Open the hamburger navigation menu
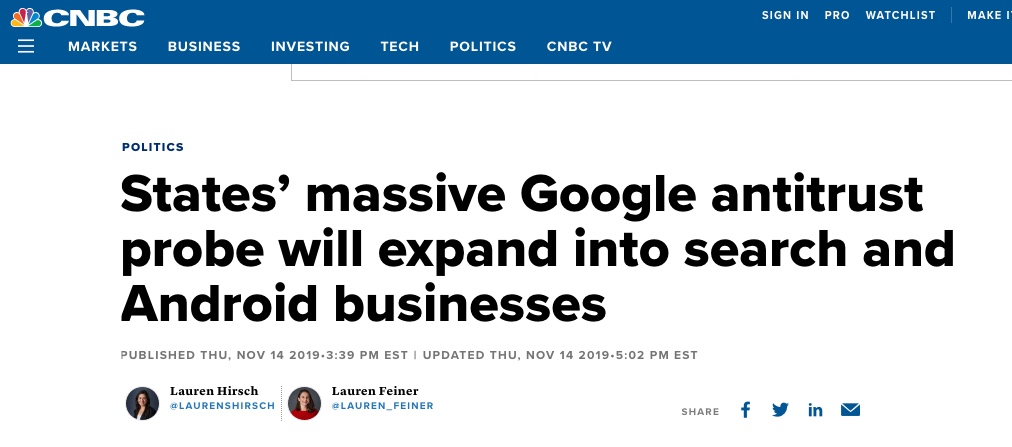 point(26,46)
